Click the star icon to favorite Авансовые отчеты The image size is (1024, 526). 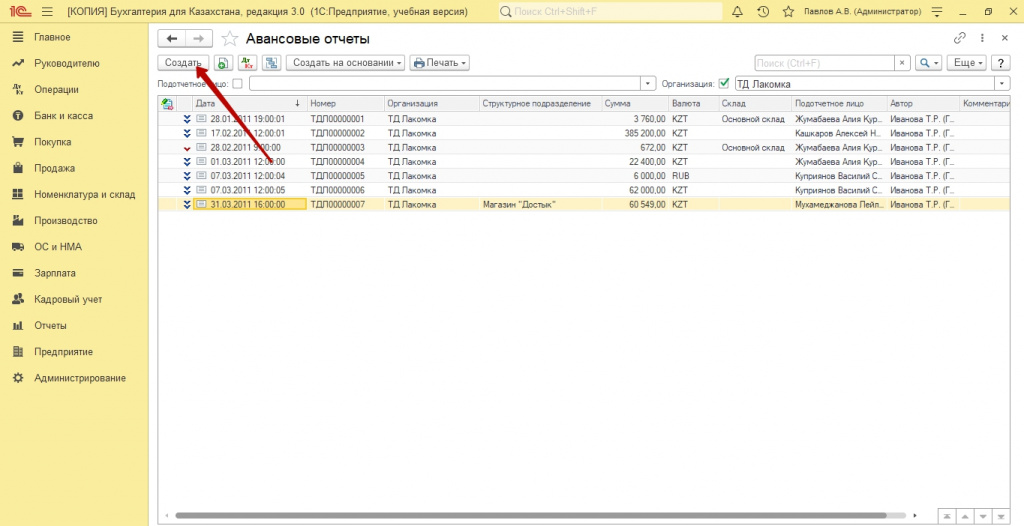[x=230, y=39]
